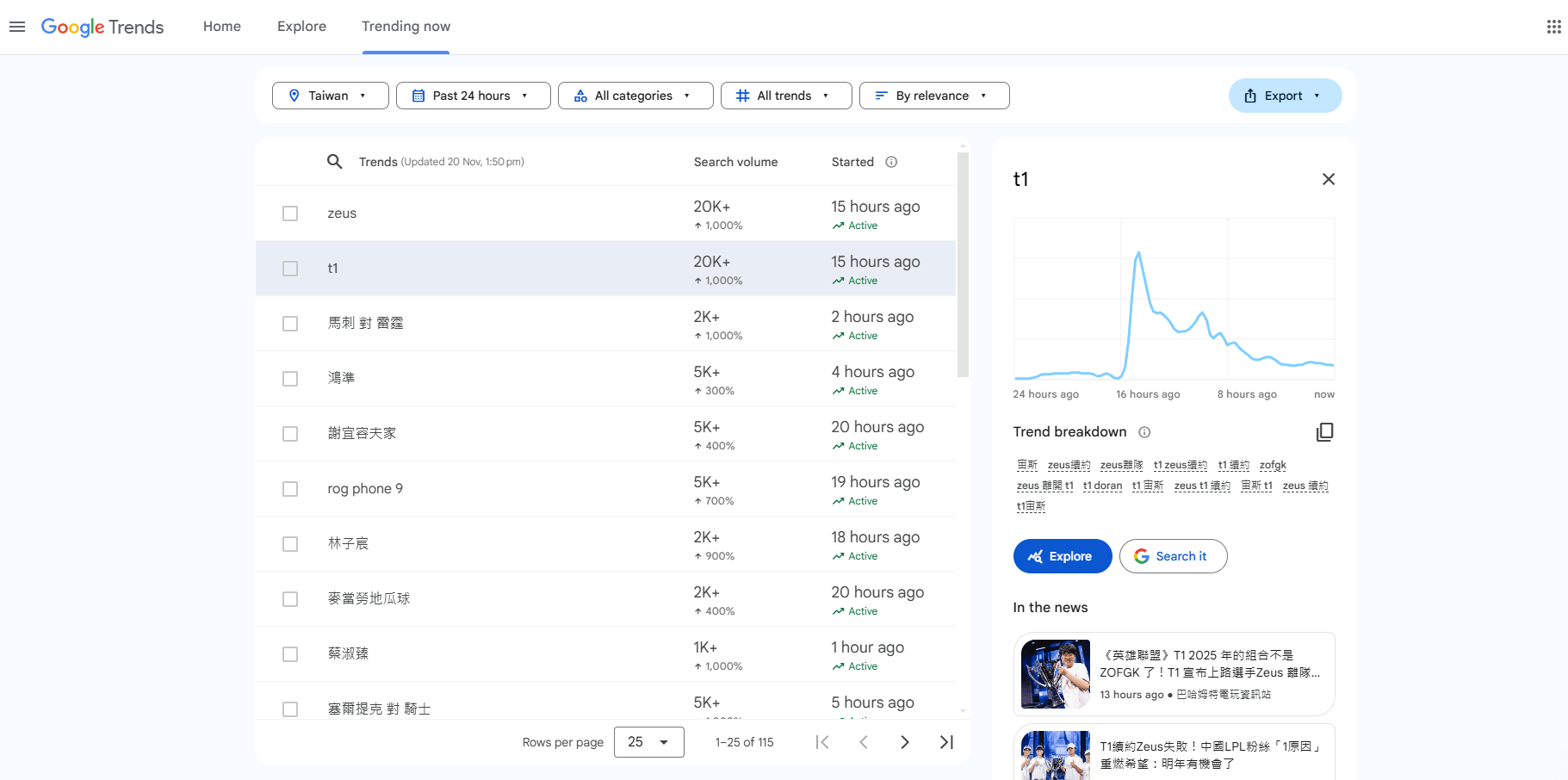Tick the checkbox for 麥當勞地瓜球
The image size is (1568, 780).
click(x=290, y=599)
